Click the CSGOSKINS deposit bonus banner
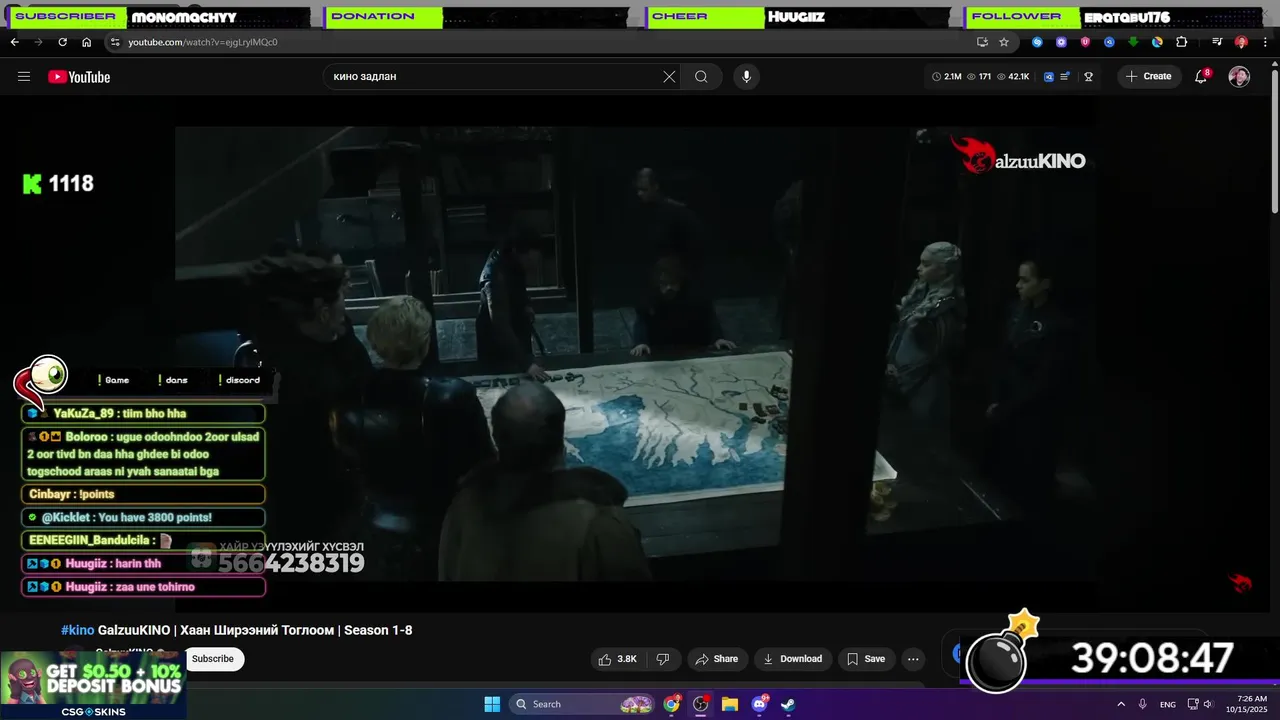1280x720 pixels. click(93, 686)
